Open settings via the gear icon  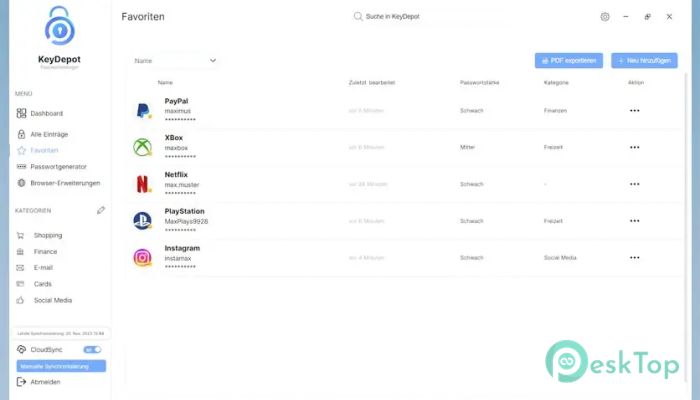pyautogui.click(x=605, y=17)
